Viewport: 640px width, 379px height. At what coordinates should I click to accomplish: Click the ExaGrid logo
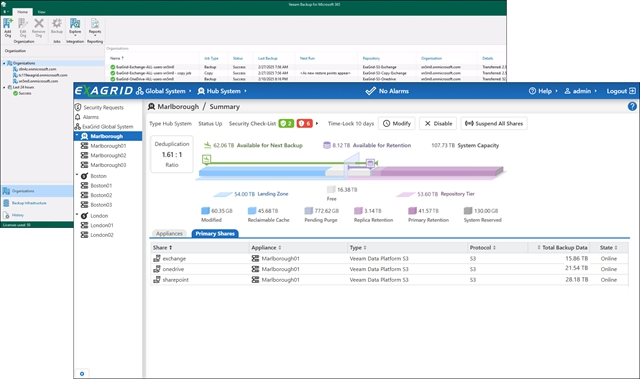point(104,91)
